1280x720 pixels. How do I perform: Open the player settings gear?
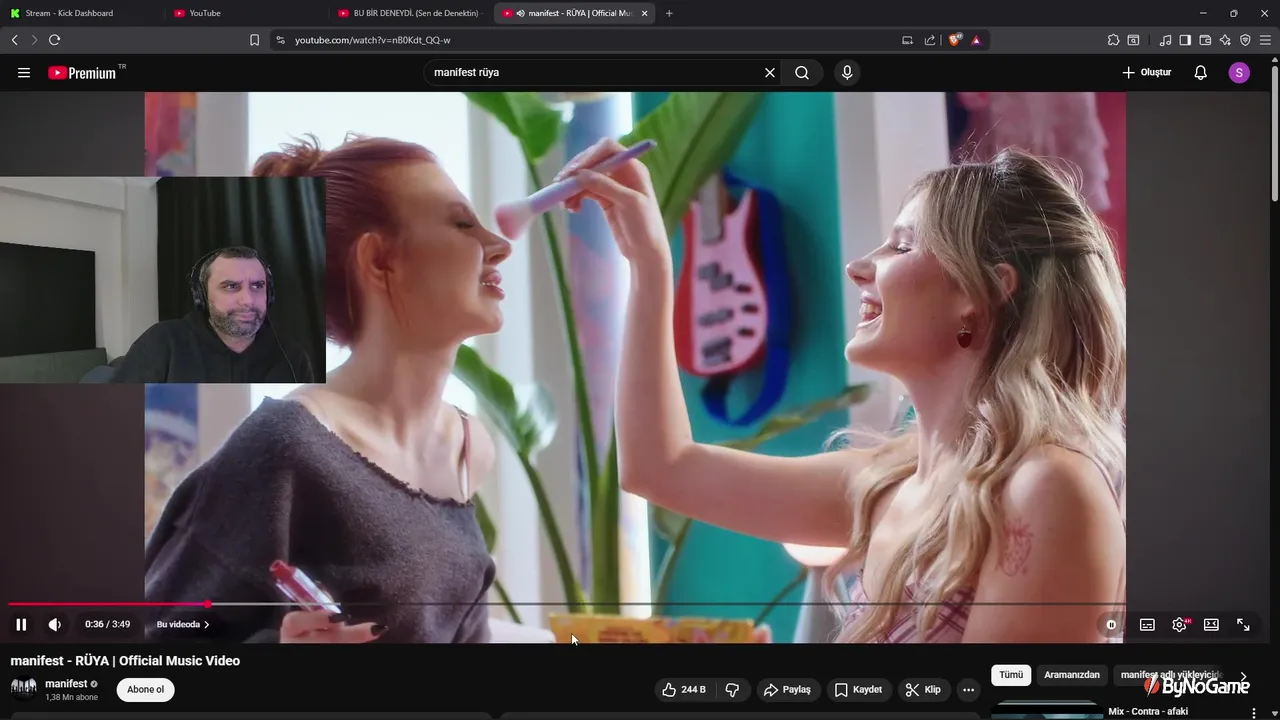coord(1180,625)
